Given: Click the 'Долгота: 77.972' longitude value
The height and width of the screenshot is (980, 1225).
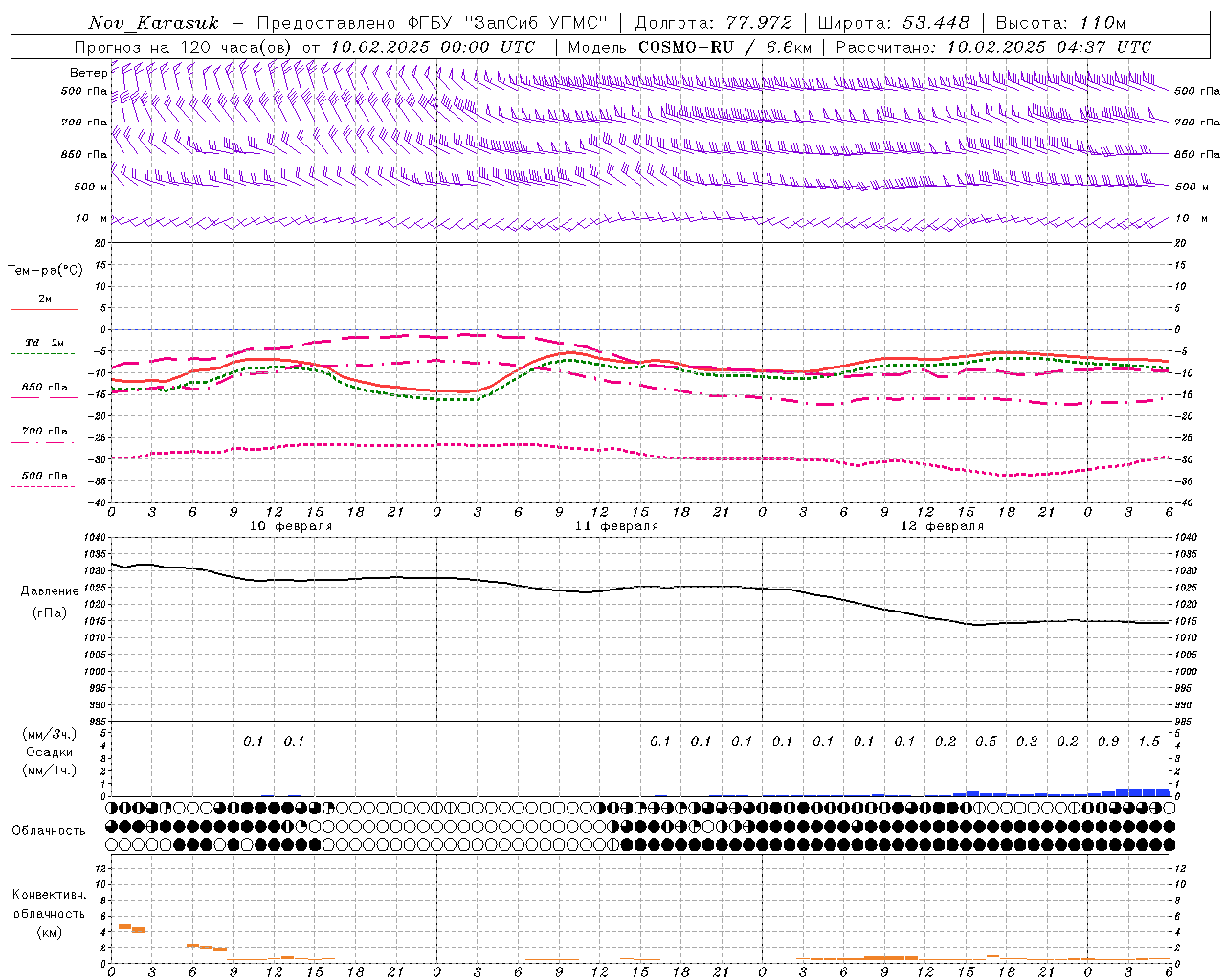Looking at the screenshot, I should (713, 23).
